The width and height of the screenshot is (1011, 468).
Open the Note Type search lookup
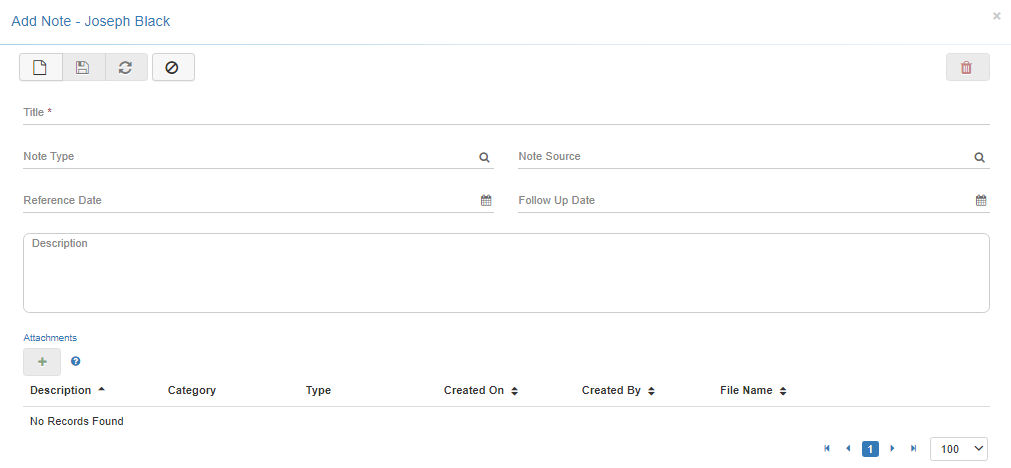point(484,157)
